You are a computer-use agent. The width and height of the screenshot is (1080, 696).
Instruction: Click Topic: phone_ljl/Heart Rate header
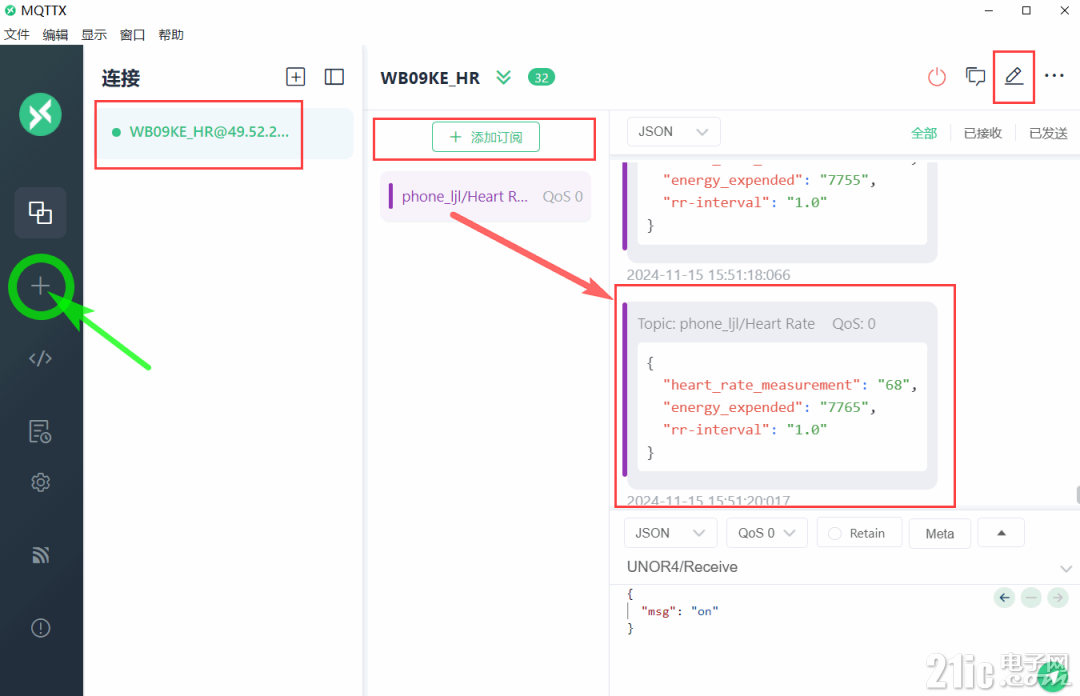(726, 324)
